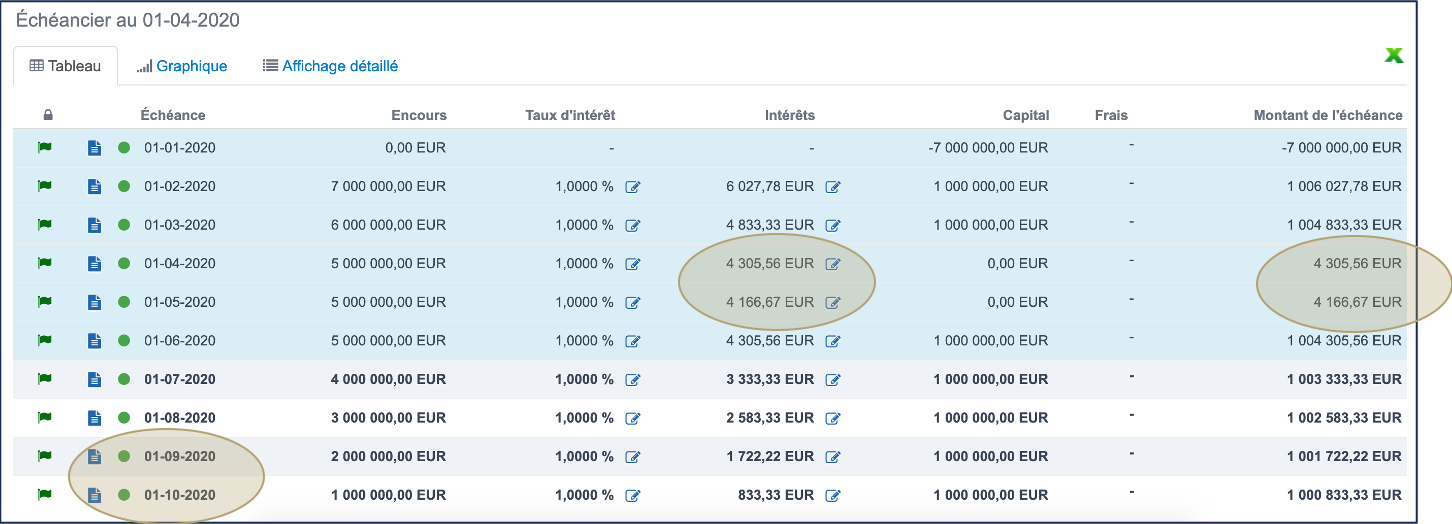Click Montant de l'échéance column header
Viewport: 1452px width, 524px height.
1327,115
